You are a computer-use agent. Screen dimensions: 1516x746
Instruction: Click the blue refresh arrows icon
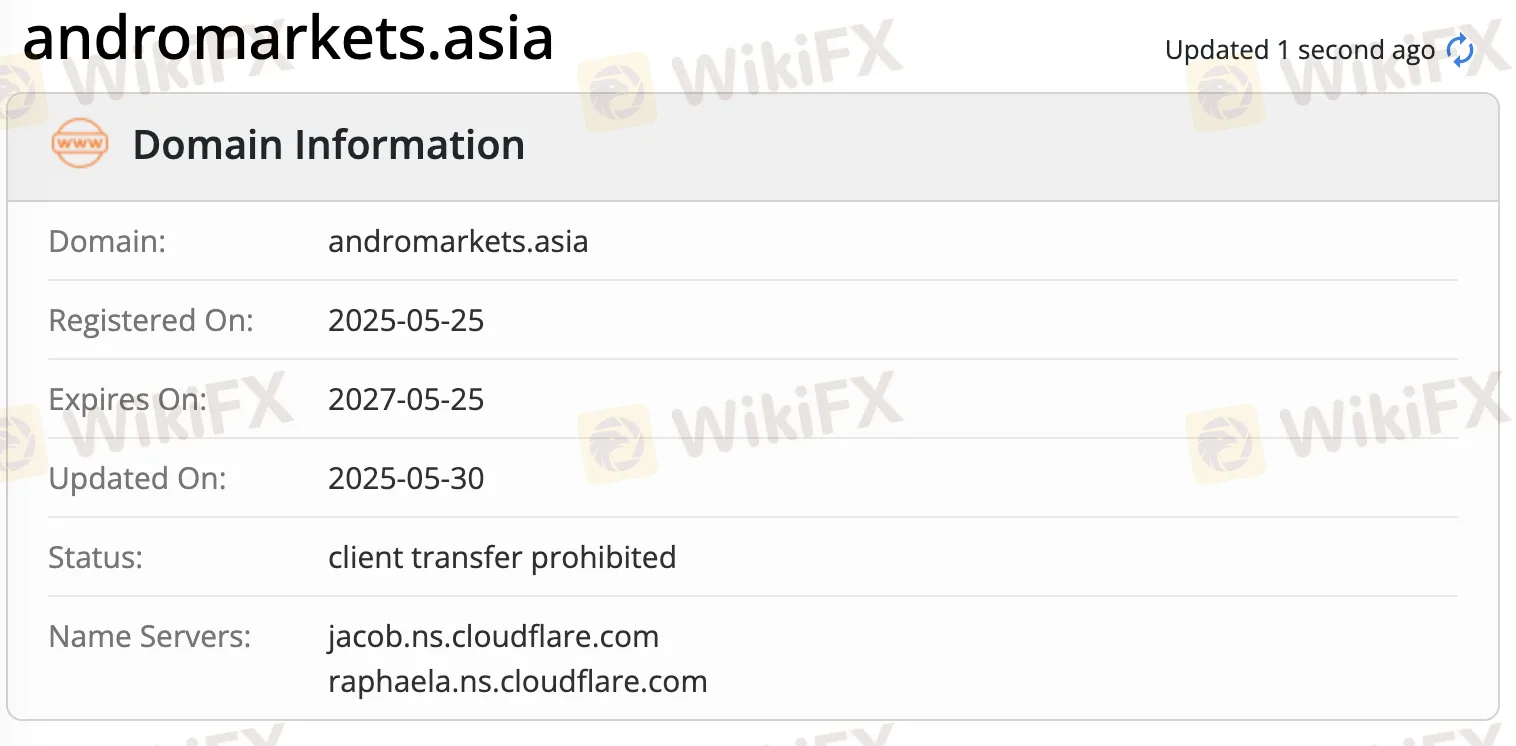1461,50
